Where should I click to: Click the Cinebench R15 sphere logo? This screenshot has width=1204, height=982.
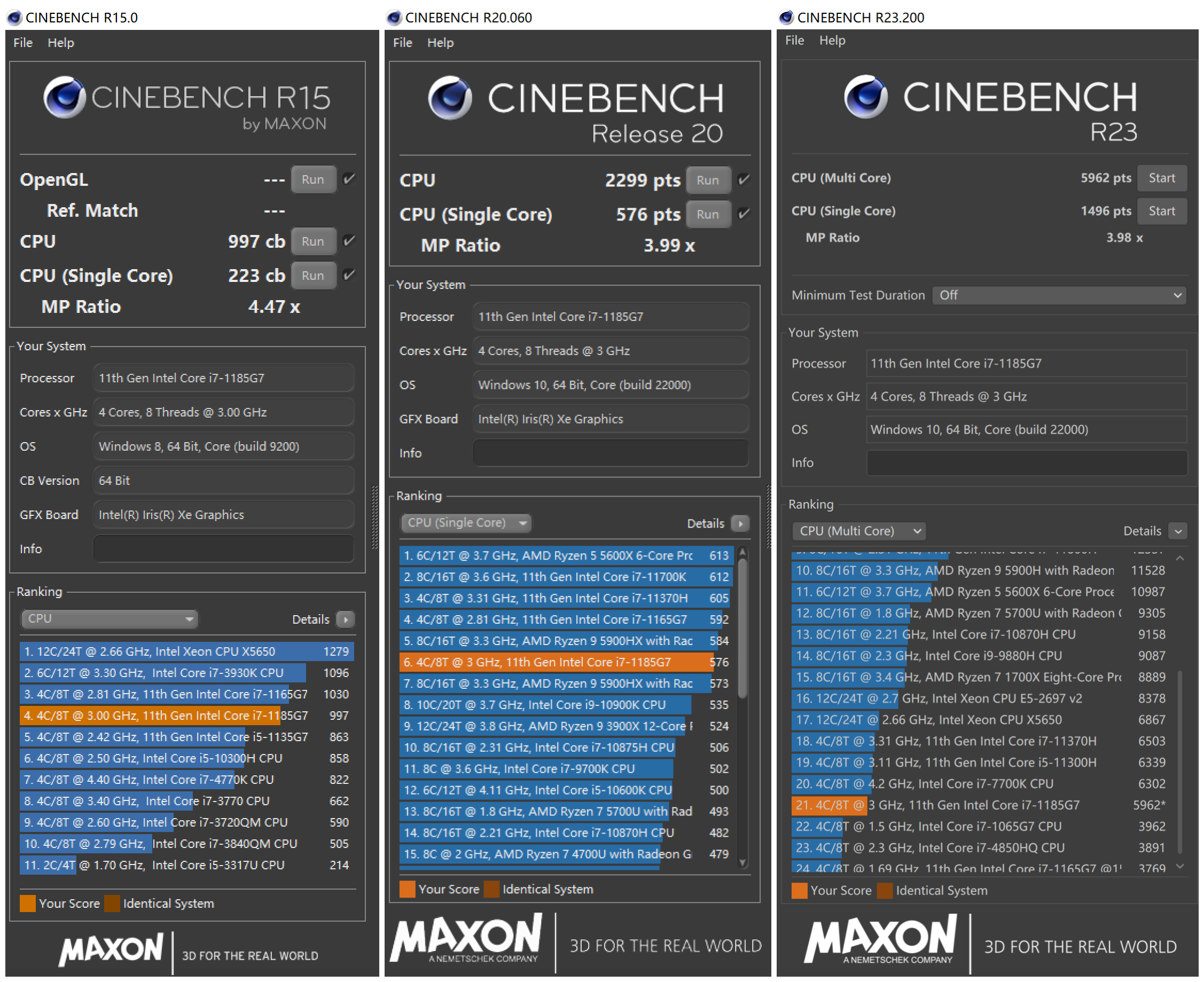pos(65,97)
